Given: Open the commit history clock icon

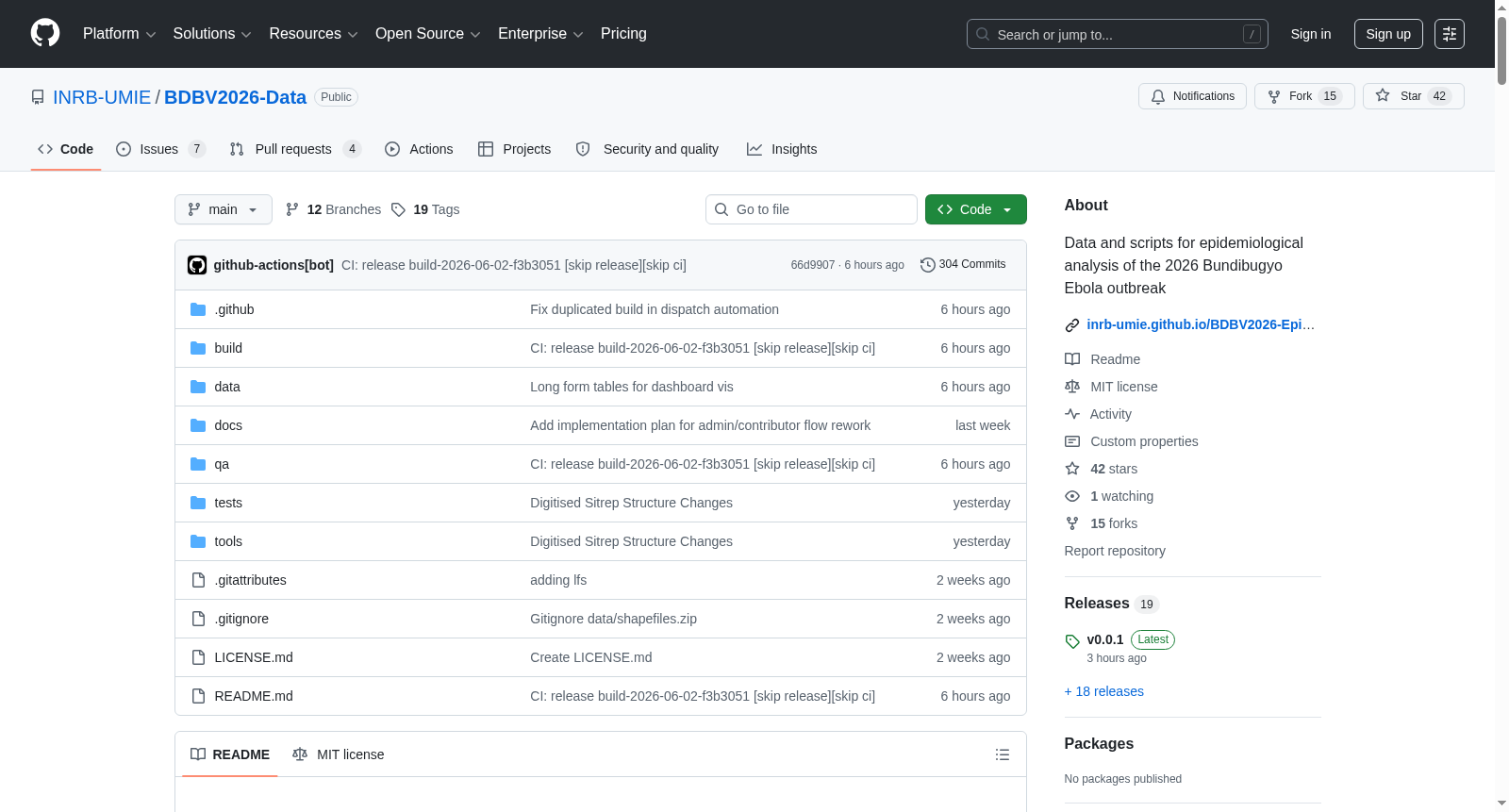Looking at the screenshot, I should [x=928, y=265].
